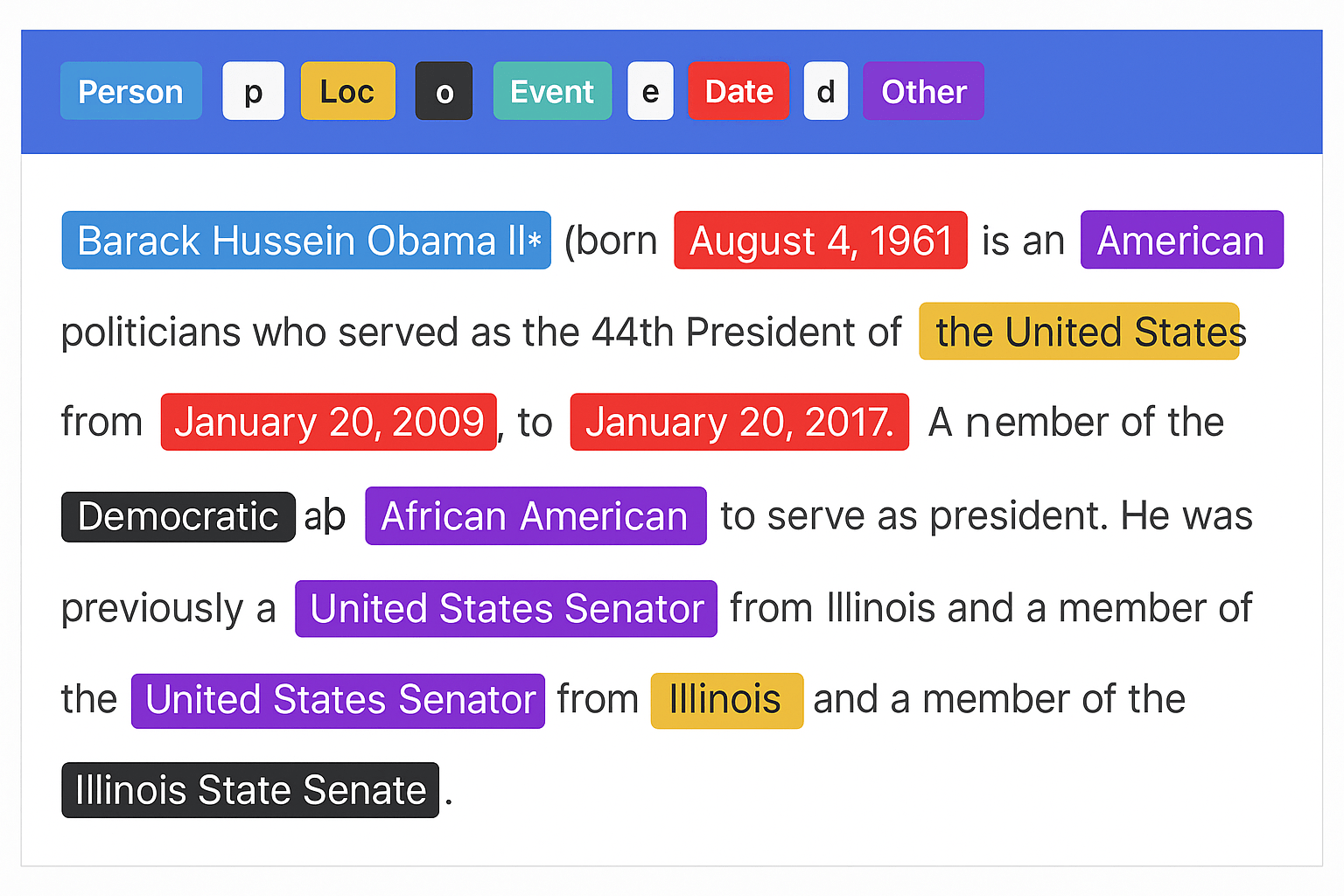Select 'the United States' location entity
Image resolution: width=1344 pixels, height=896 pixels.
[1079, 332]
